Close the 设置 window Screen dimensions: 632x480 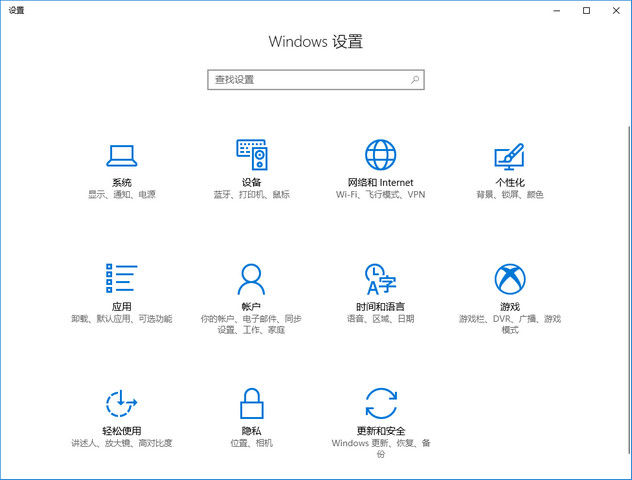coord(616,10)
